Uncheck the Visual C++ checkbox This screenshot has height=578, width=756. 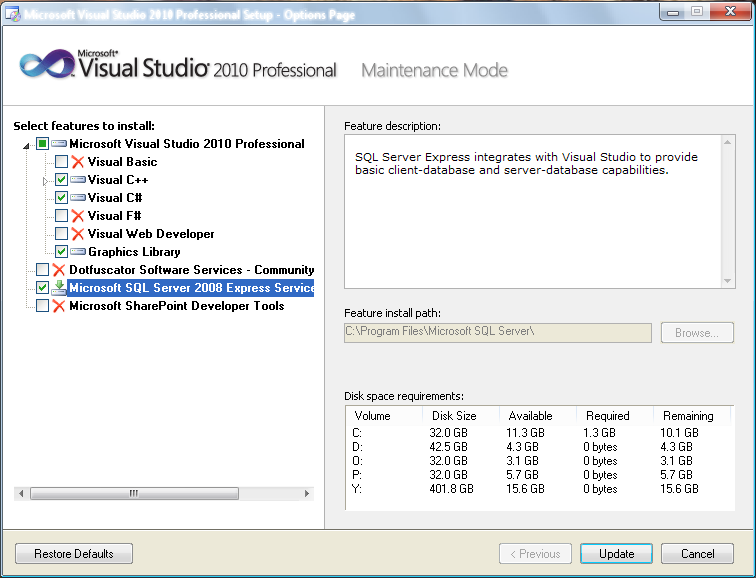pyautogui.click(x=61, y=180)
